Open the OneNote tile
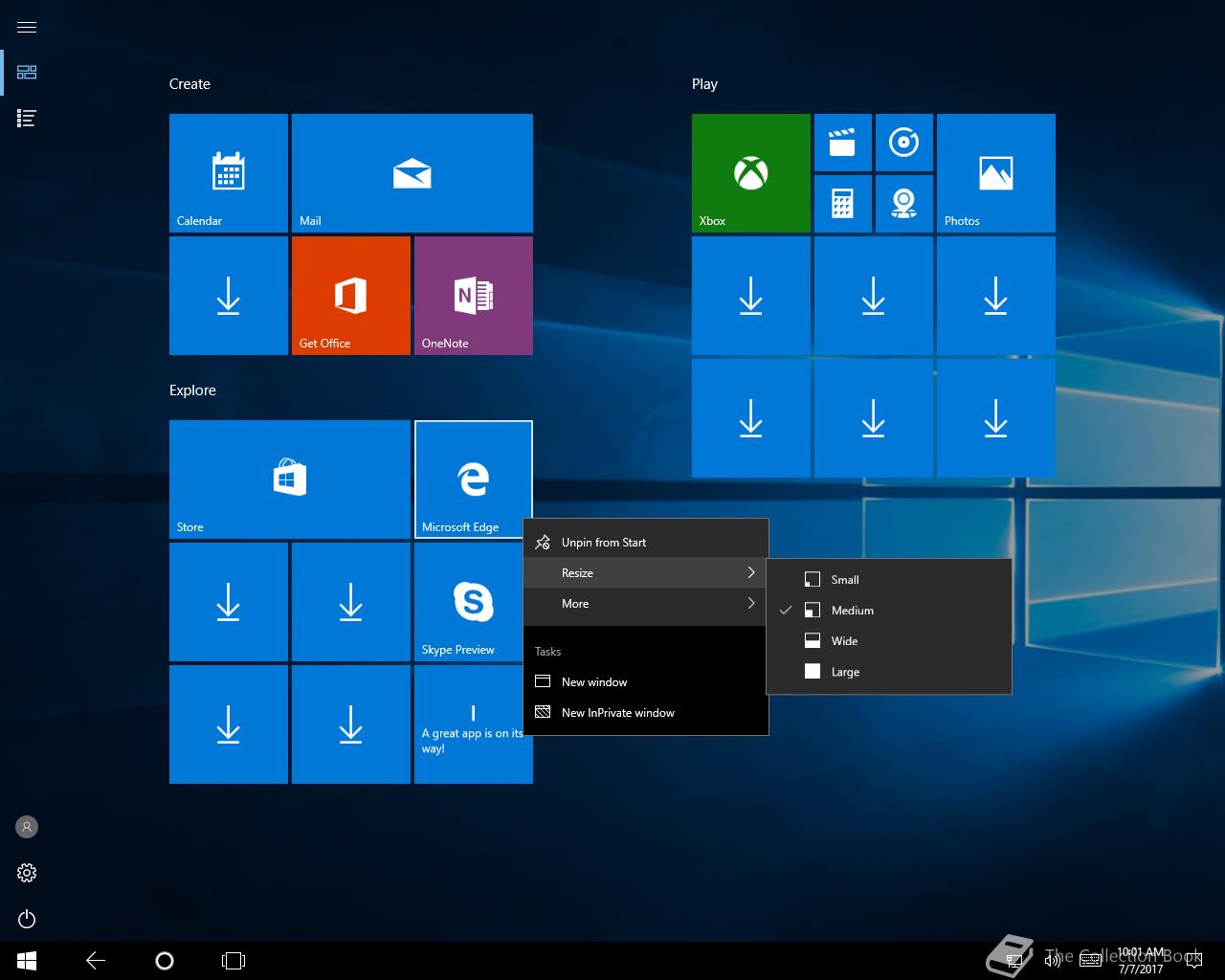 coord(474,296)
